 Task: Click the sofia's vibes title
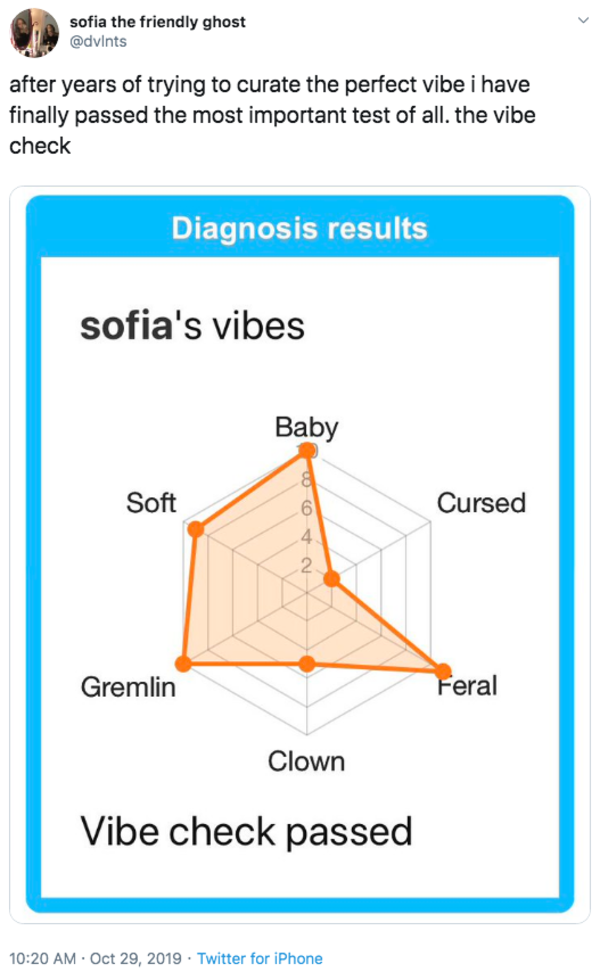pos(192,326)
